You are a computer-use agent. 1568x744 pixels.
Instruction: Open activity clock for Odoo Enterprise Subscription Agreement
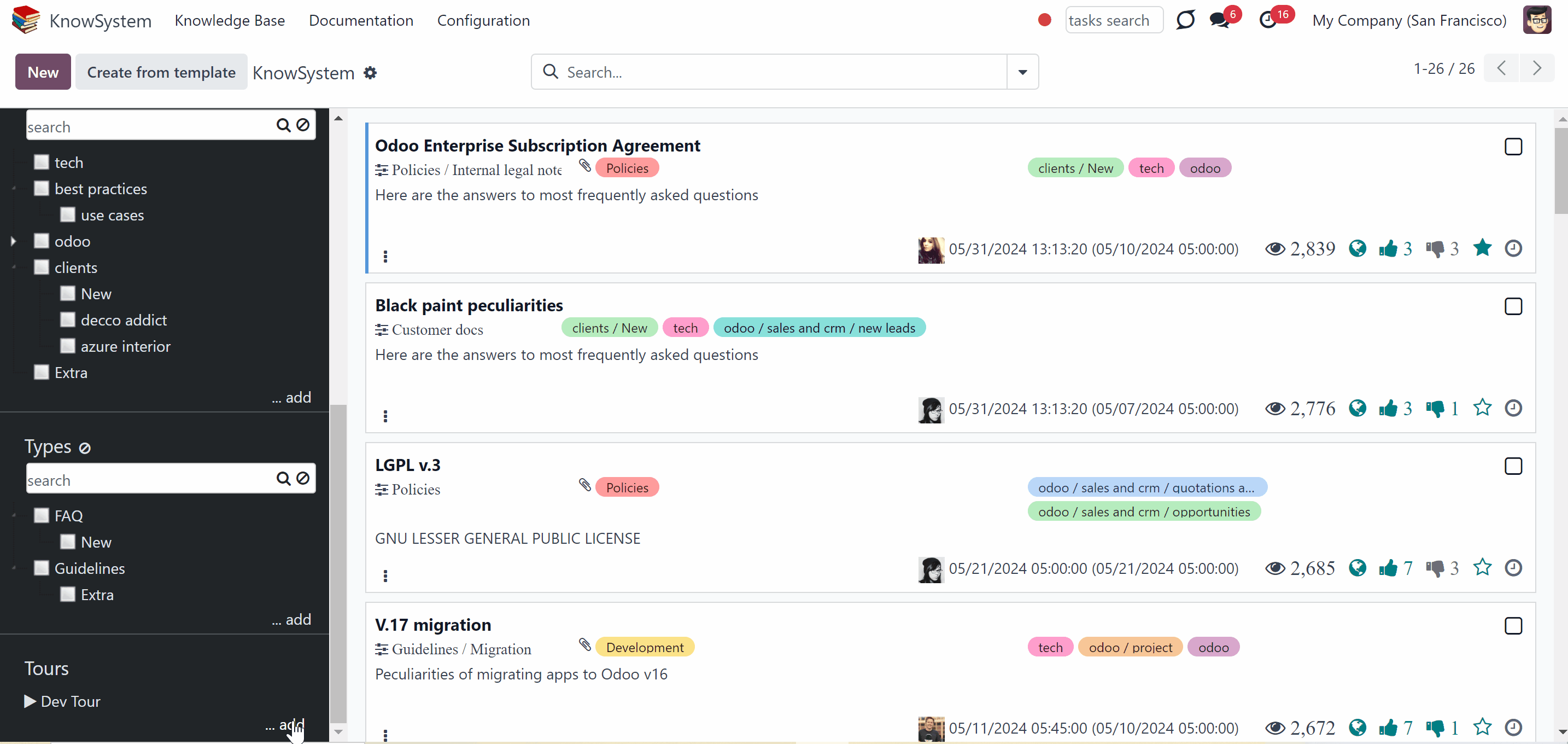tap(1513, 248)
